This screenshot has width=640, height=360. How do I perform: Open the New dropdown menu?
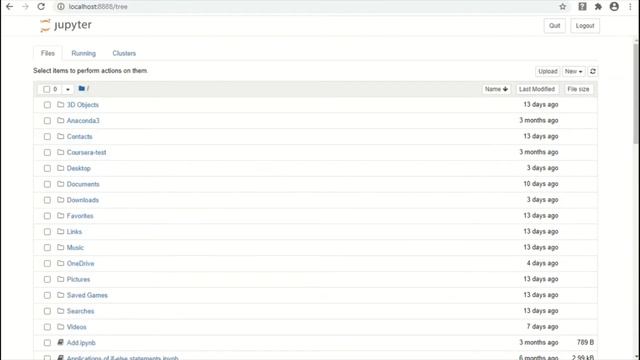pos(573,71)
